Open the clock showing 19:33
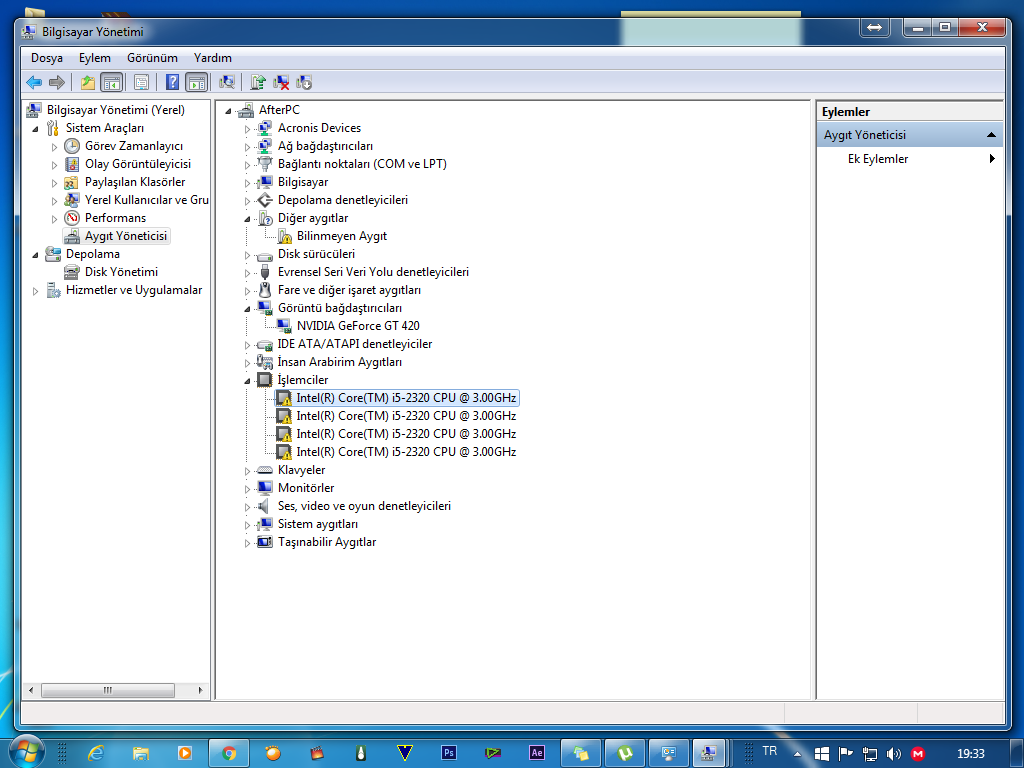1024x768 pixels. click(970, 754)
